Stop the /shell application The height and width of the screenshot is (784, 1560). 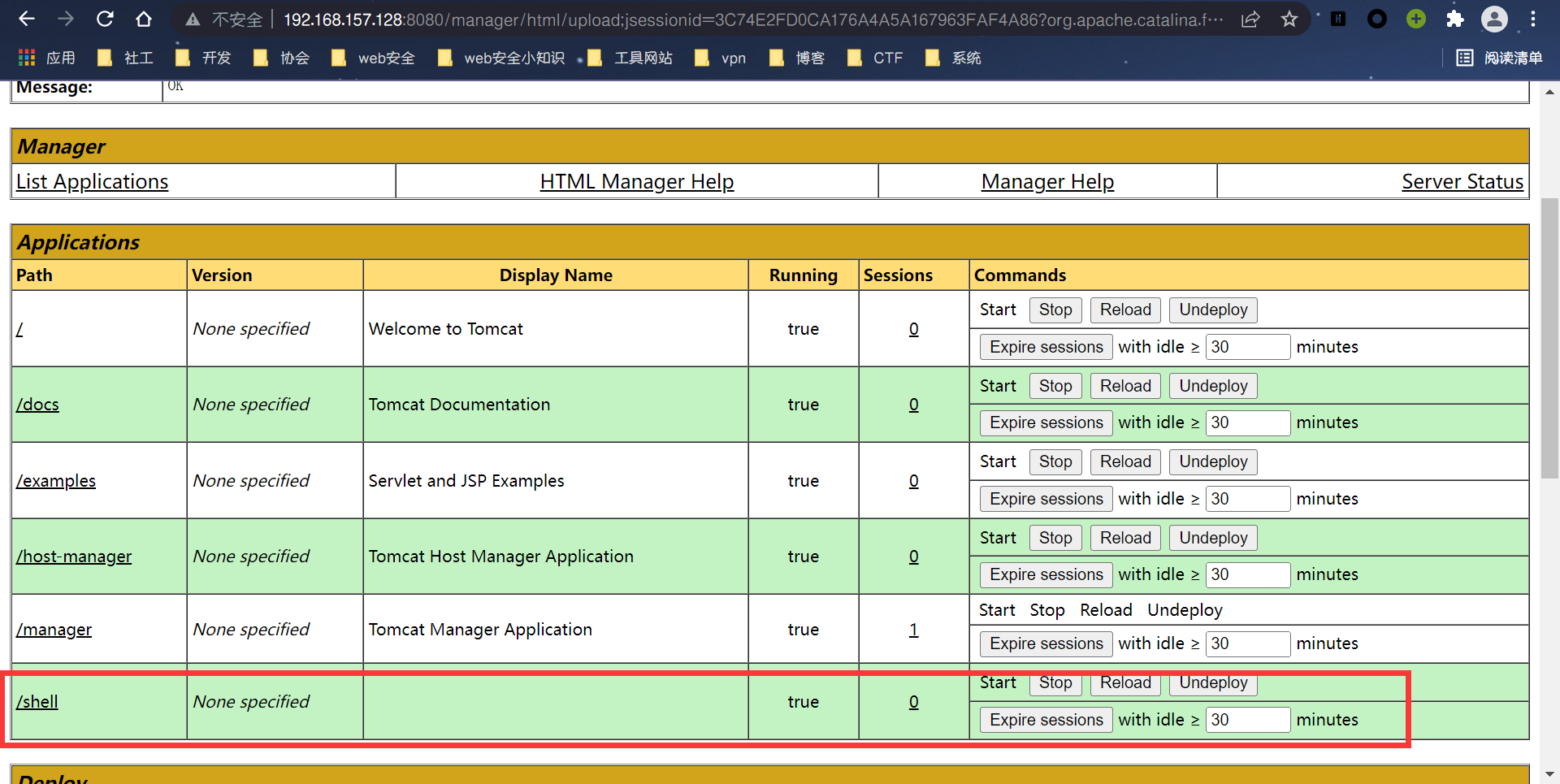(x=1055, y=683)
